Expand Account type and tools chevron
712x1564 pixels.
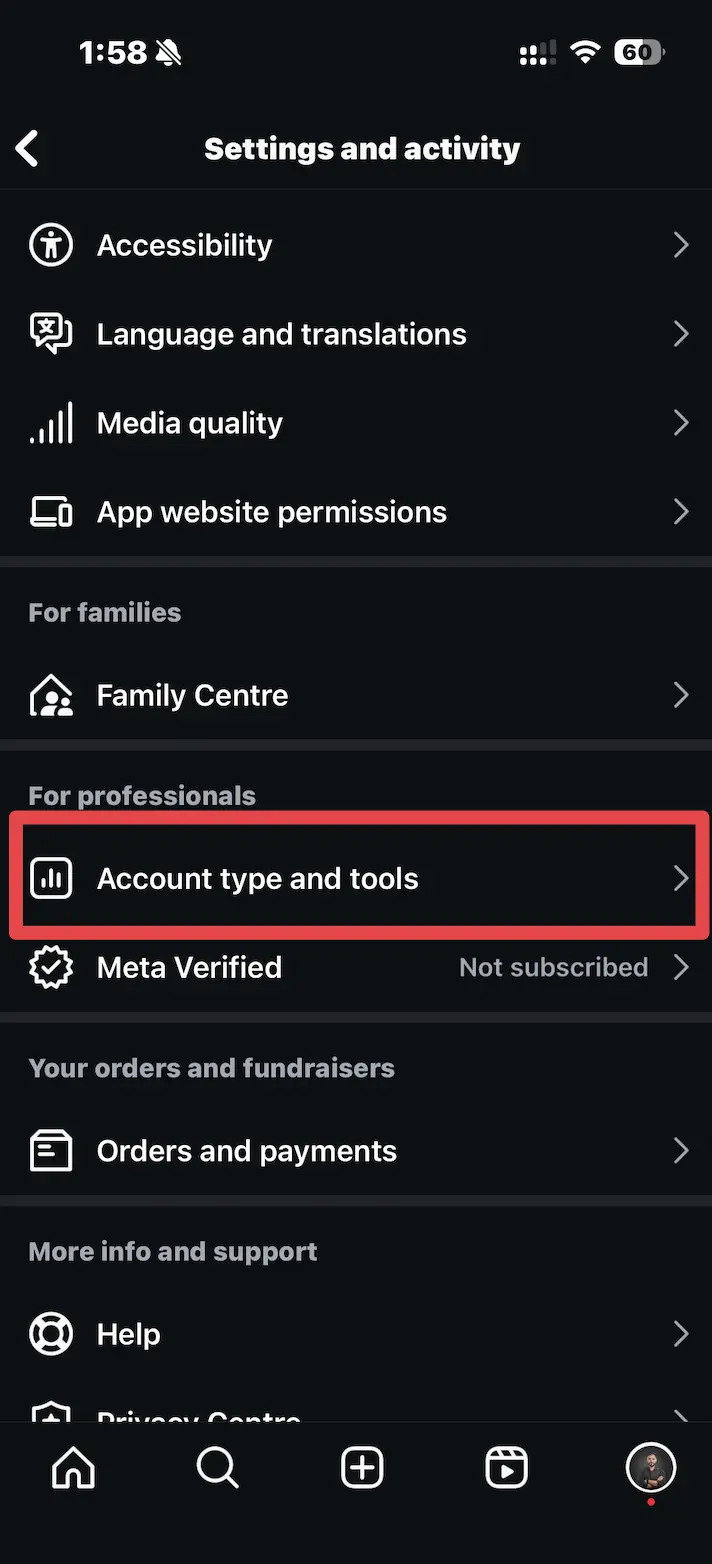pyautogui.click(x=681, y=879)
